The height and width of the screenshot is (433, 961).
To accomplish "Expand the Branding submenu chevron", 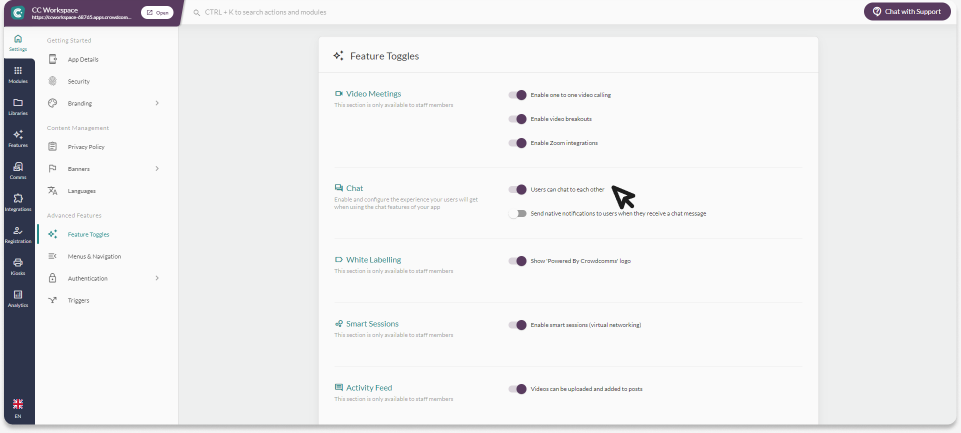I will [157, 103].
